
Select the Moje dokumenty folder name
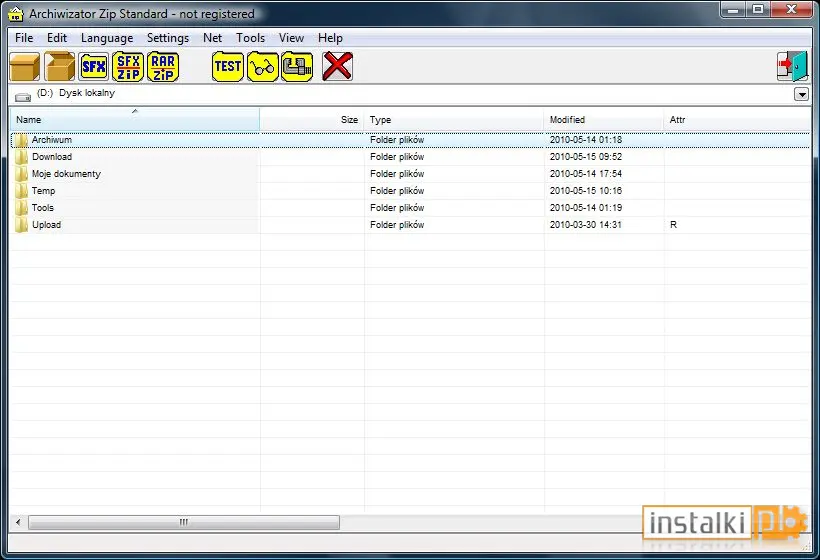(66, 174)
